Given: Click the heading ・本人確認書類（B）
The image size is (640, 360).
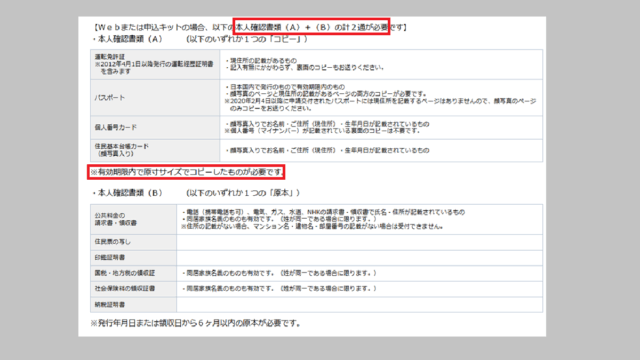Looking at the screenshot, I should click(127, 193).
